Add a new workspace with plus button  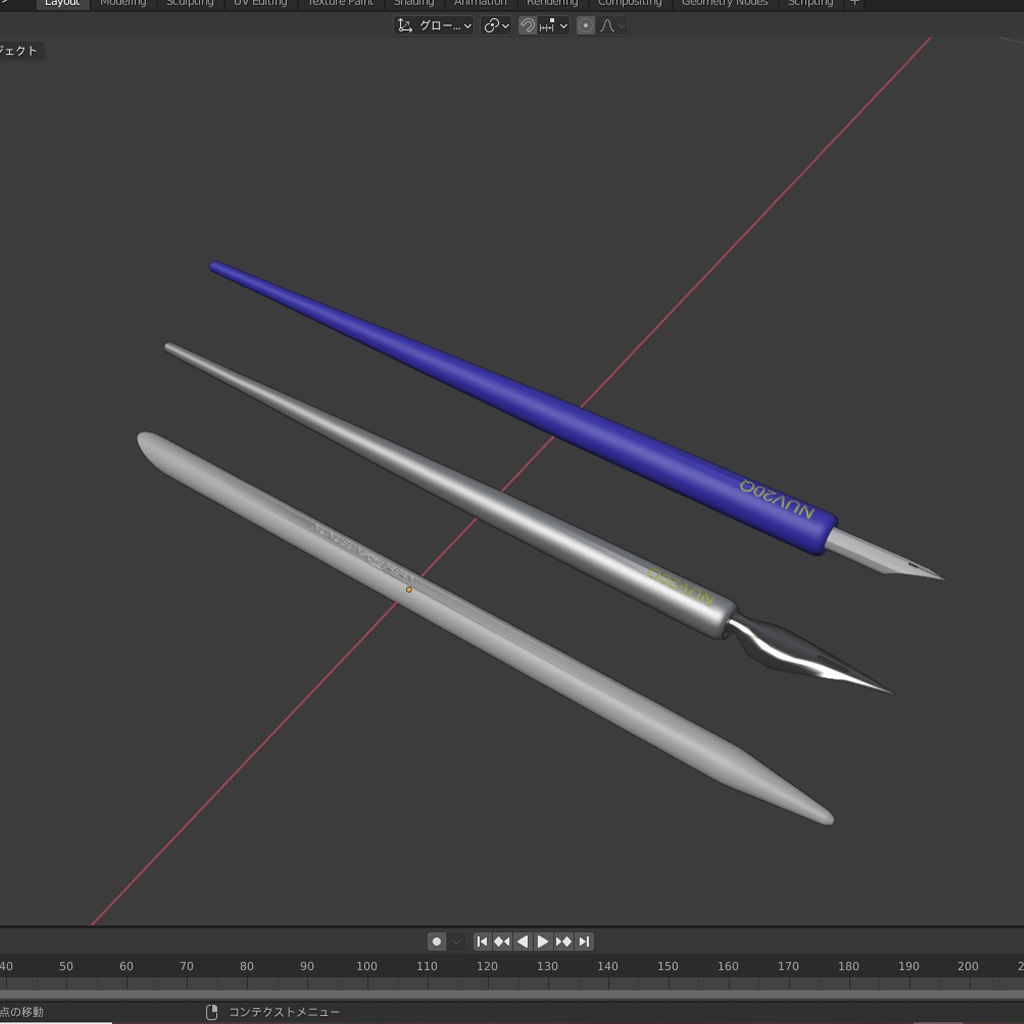854,3
